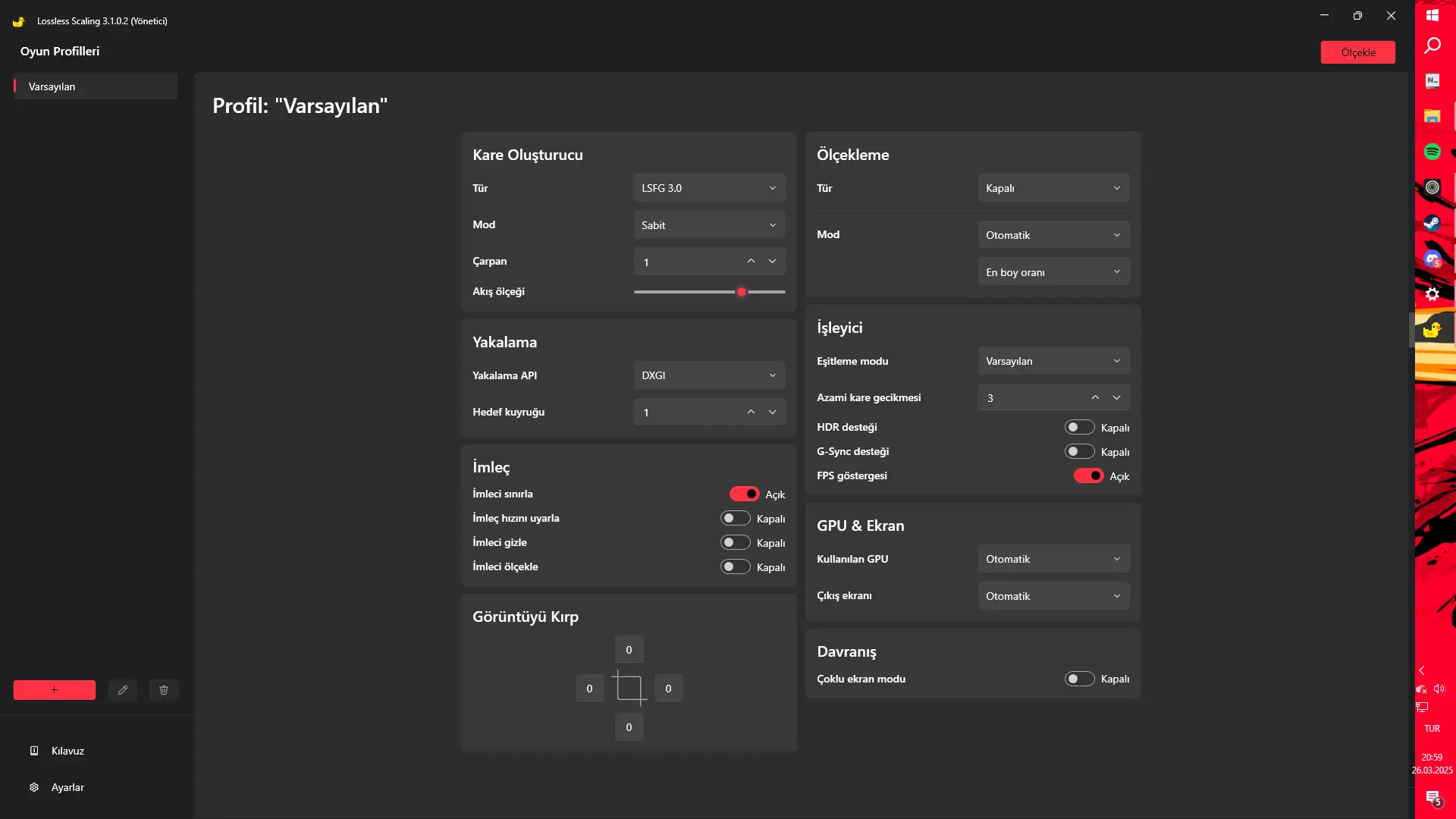Click the Ayarlar gear icon in sidebar
This screenshot has width=1456, height=819.
(34, 787)
